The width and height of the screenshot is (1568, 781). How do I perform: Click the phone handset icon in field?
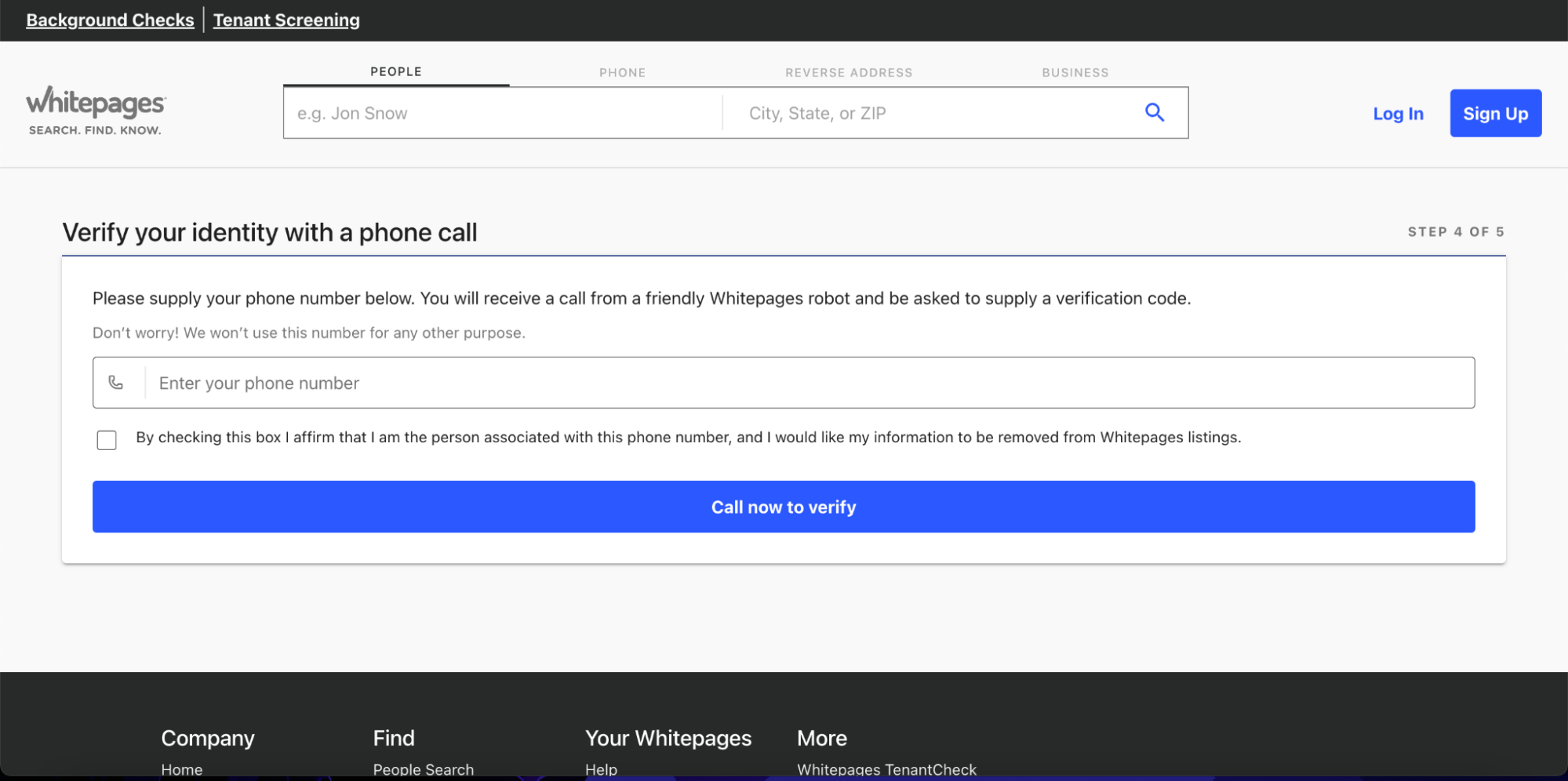116,383
